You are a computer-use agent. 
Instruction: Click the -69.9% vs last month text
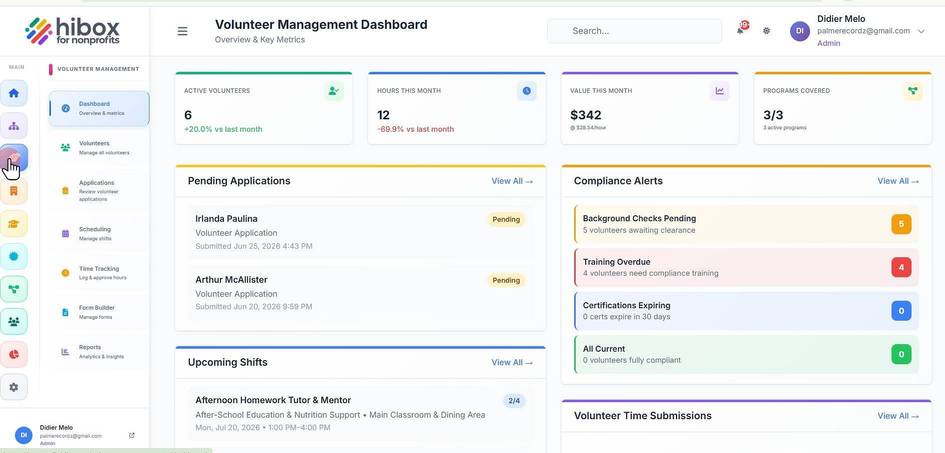[x=415, y=130]
